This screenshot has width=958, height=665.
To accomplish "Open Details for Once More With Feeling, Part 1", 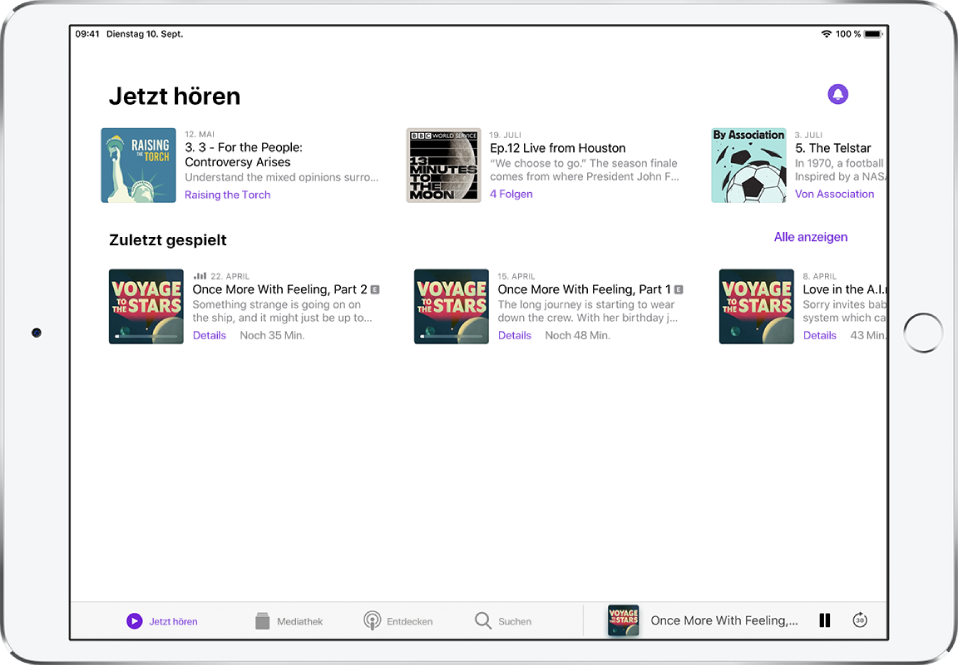I will 514,336.
